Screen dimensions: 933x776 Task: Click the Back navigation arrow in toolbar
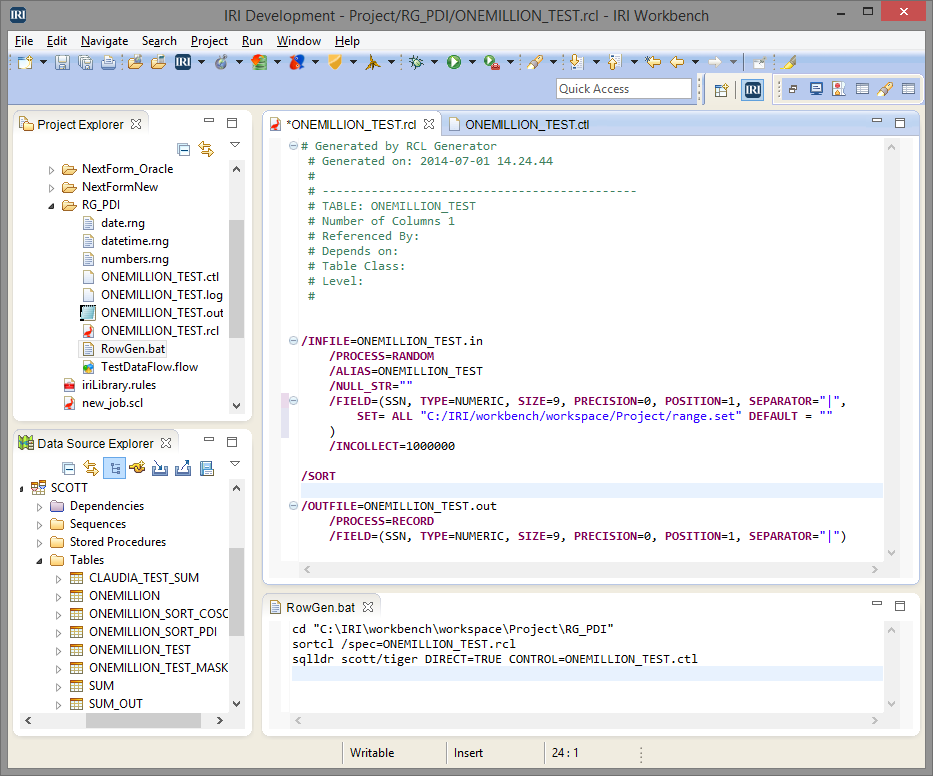pyautogui.click(x=677, y=62)
